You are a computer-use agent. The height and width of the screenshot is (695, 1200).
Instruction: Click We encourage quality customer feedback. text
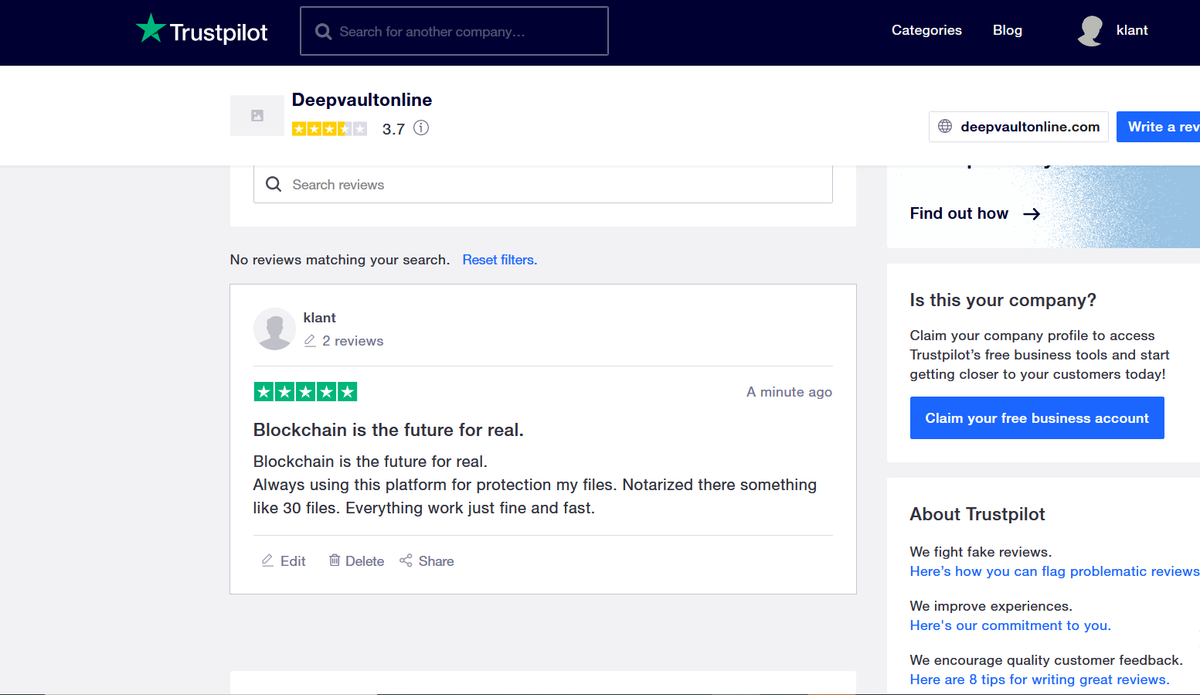pyautogui.click(x=1046, y=660)
